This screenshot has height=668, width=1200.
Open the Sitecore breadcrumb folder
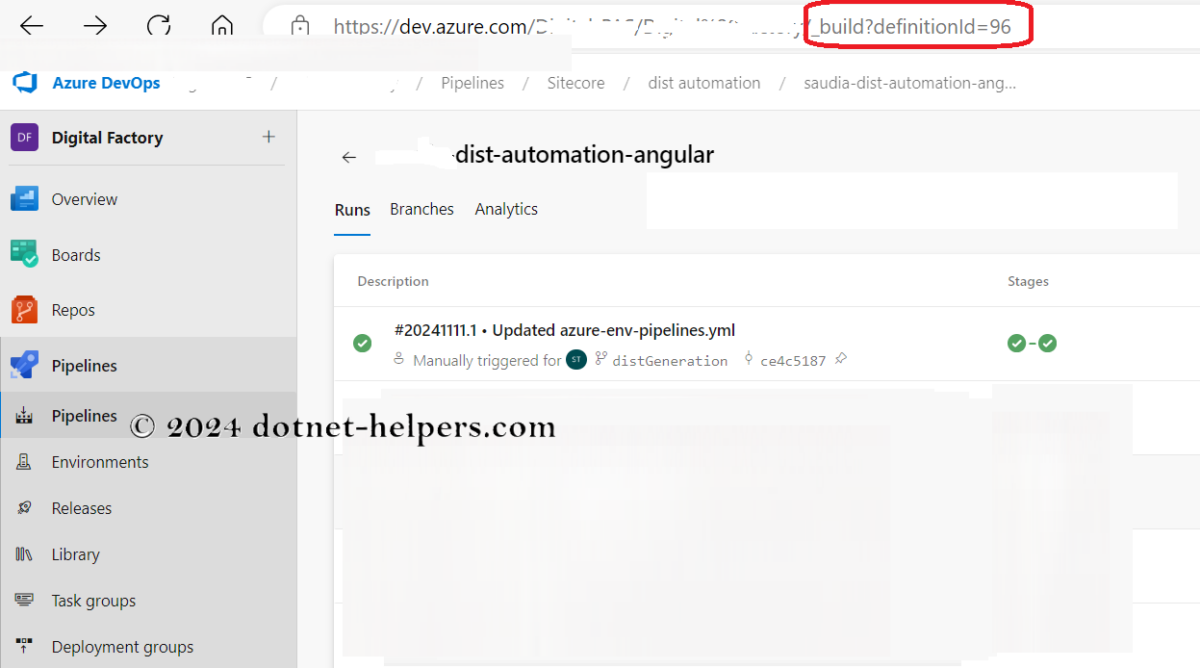576,83
